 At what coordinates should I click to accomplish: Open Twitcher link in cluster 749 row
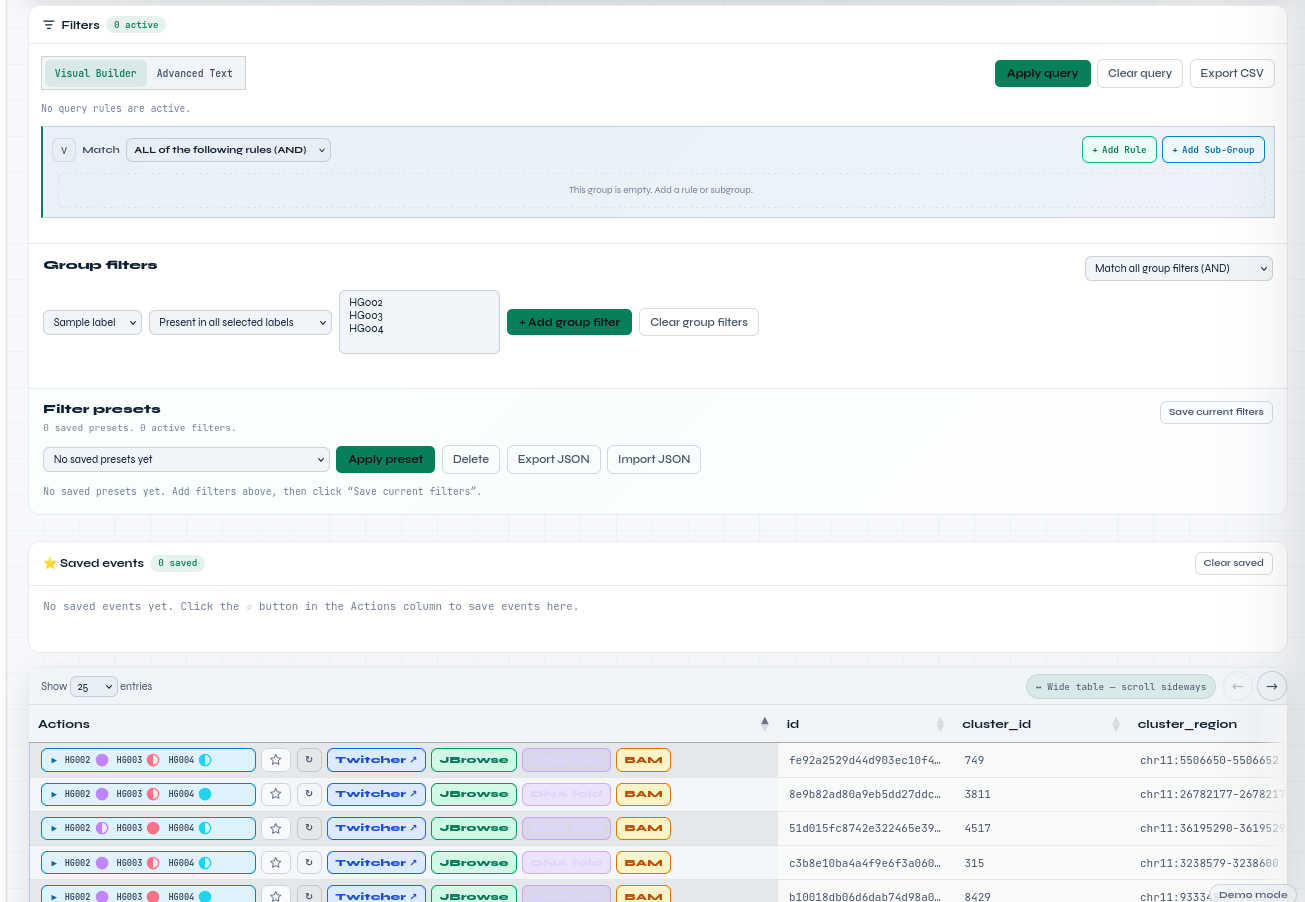[376, 760]
